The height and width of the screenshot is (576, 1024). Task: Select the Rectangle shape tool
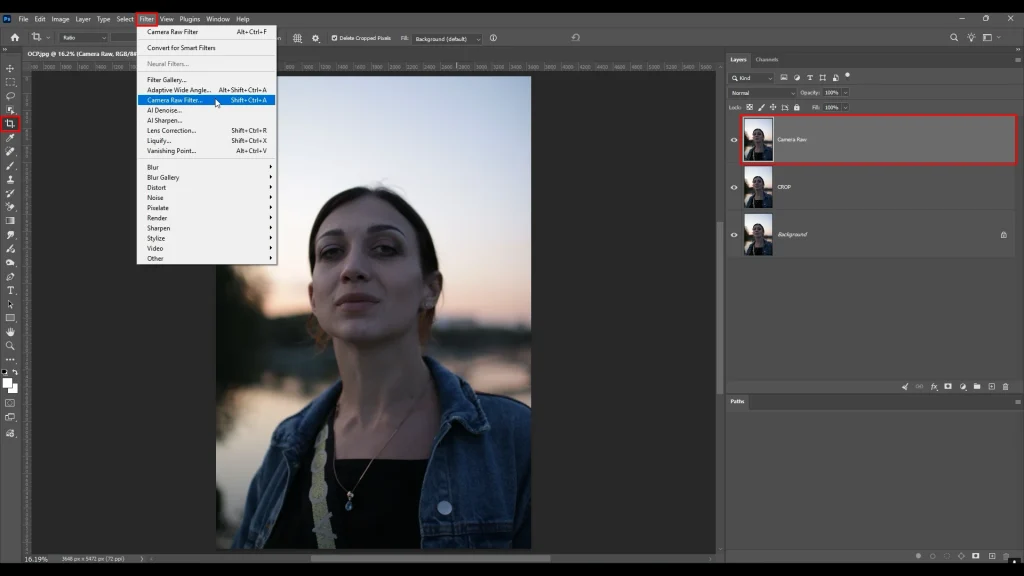click(10, 318)
